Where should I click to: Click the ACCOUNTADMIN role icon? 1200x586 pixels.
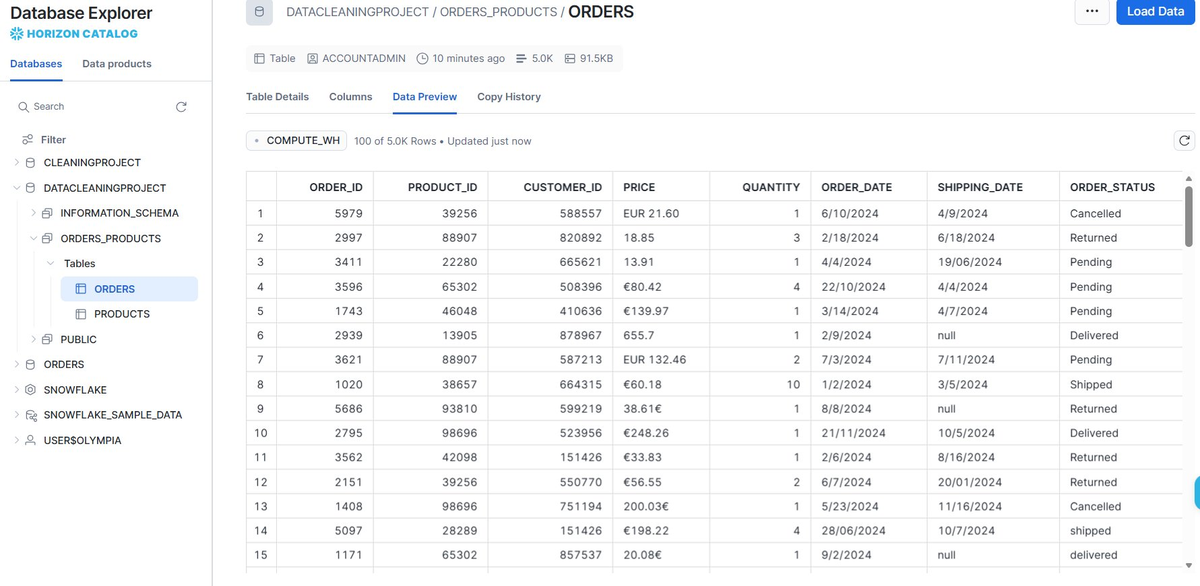[312, 59]
